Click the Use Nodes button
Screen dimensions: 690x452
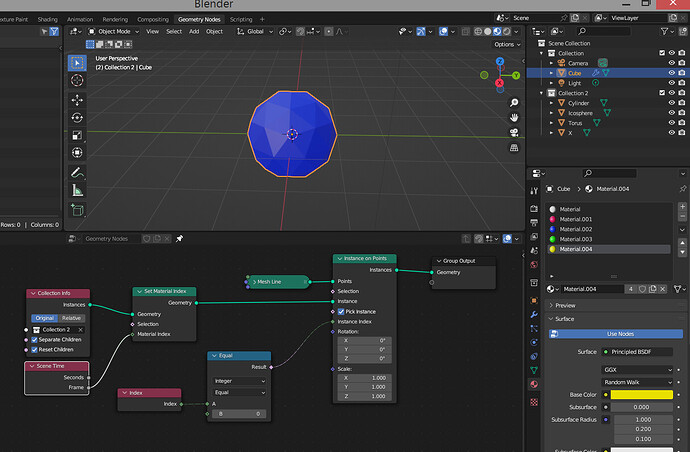point(616,334)
